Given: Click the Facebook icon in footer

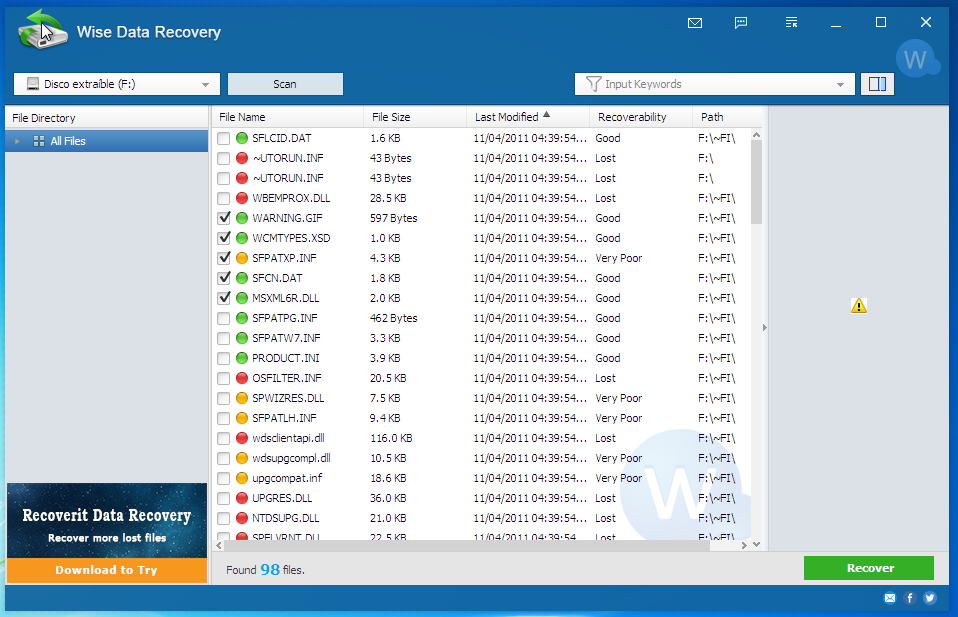Looking at the screenshot, I should [910, 598].
